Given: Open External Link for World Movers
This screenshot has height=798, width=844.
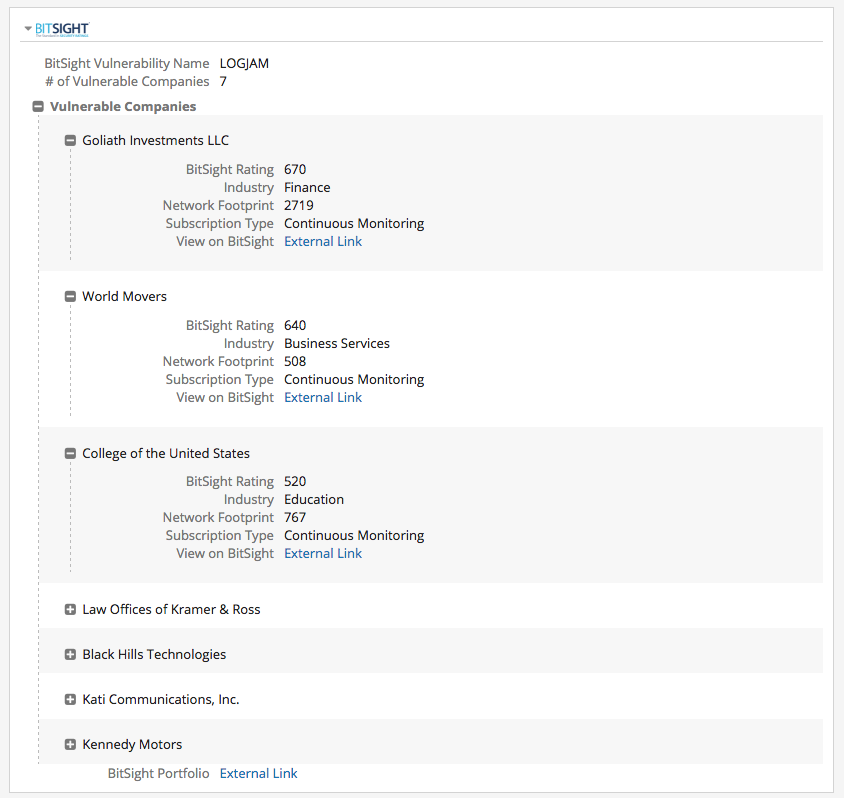Looking at the screenshot, I should point(323,398).
